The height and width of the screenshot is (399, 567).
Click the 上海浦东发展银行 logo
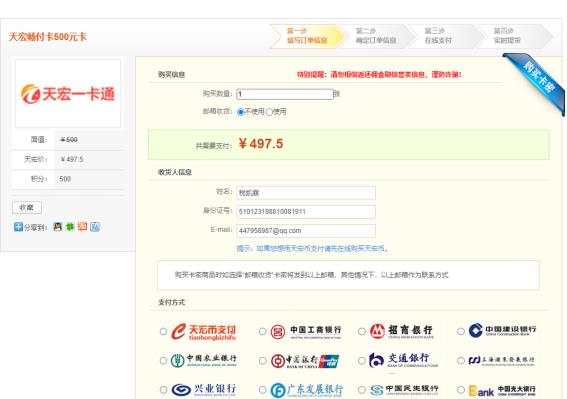pos(501,360)
